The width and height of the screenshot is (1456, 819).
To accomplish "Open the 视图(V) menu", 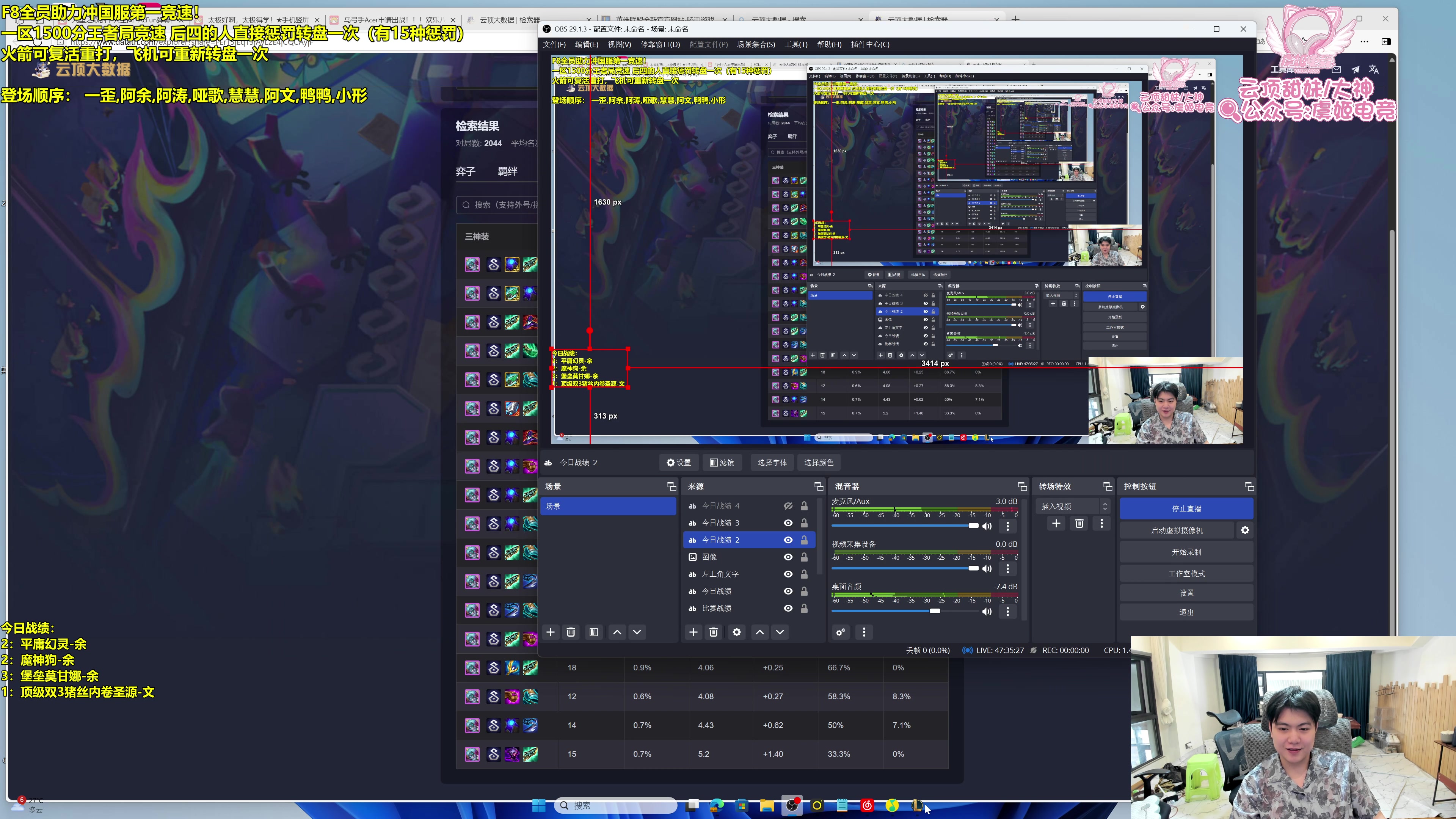I will pyautogui.click(x=619, y=44).
